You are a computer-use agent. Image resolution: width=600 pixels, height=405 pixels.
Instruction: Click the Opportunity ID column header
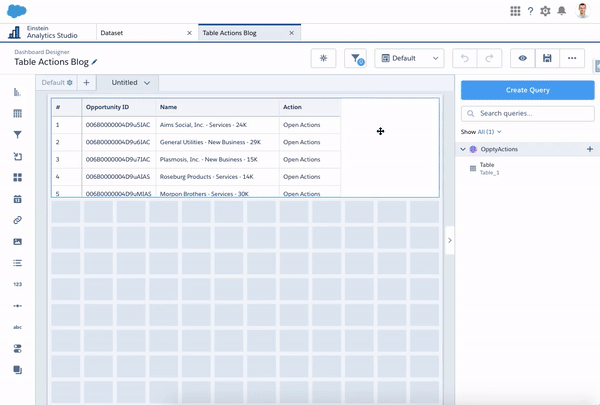pyautogui.click(x=107, y=107)
